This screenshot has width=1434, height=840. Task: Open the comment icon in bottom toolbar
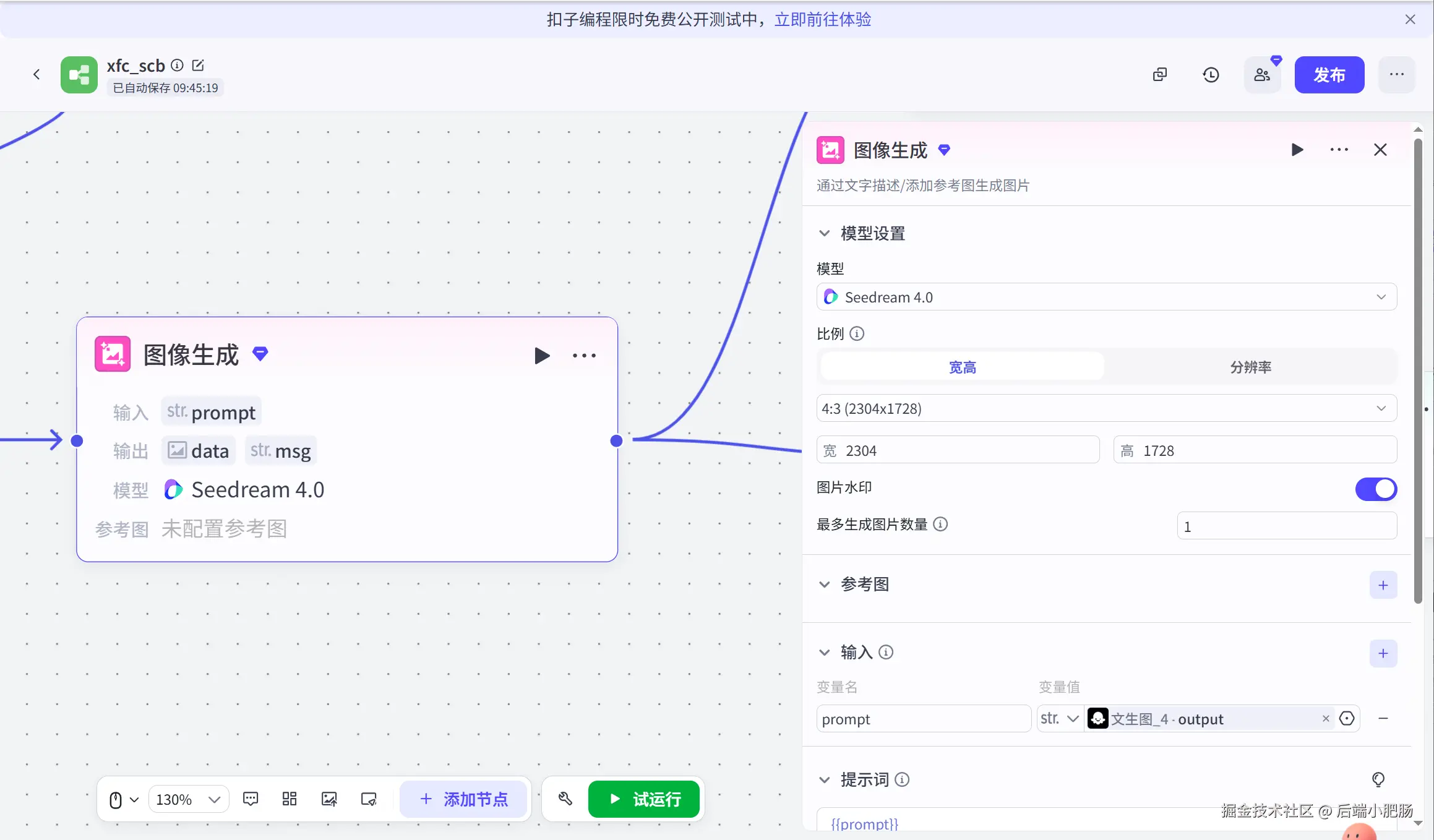(x=251, y=799)
